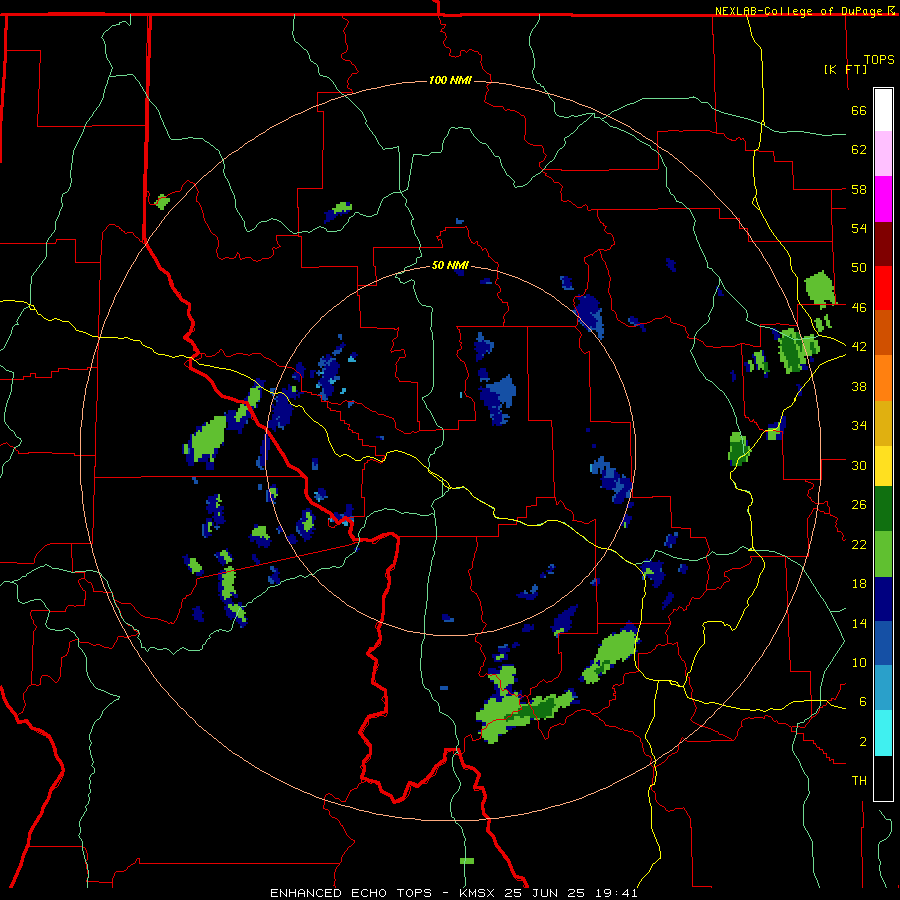
Task: Click the '6' legend value
Action: pos(863,702)
